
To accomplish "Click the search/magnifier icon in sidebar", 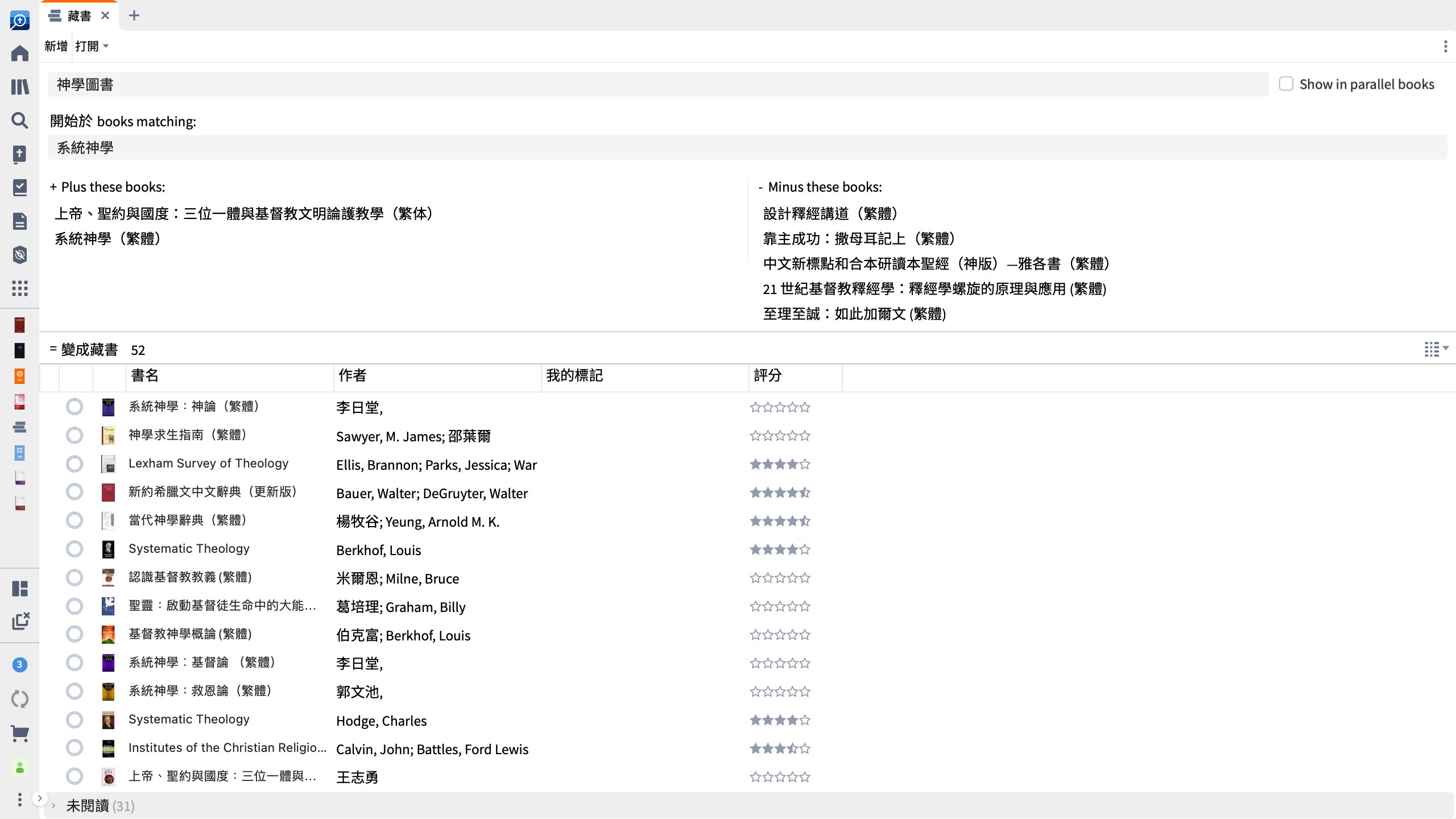I will point(20,121).
